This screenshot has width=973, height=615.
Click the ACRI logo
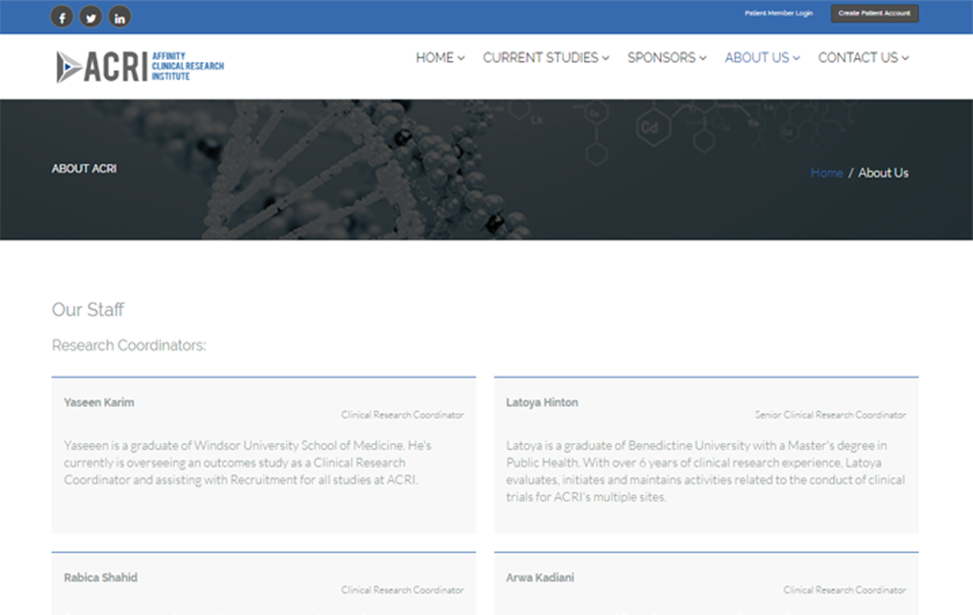tap(140, 66)
